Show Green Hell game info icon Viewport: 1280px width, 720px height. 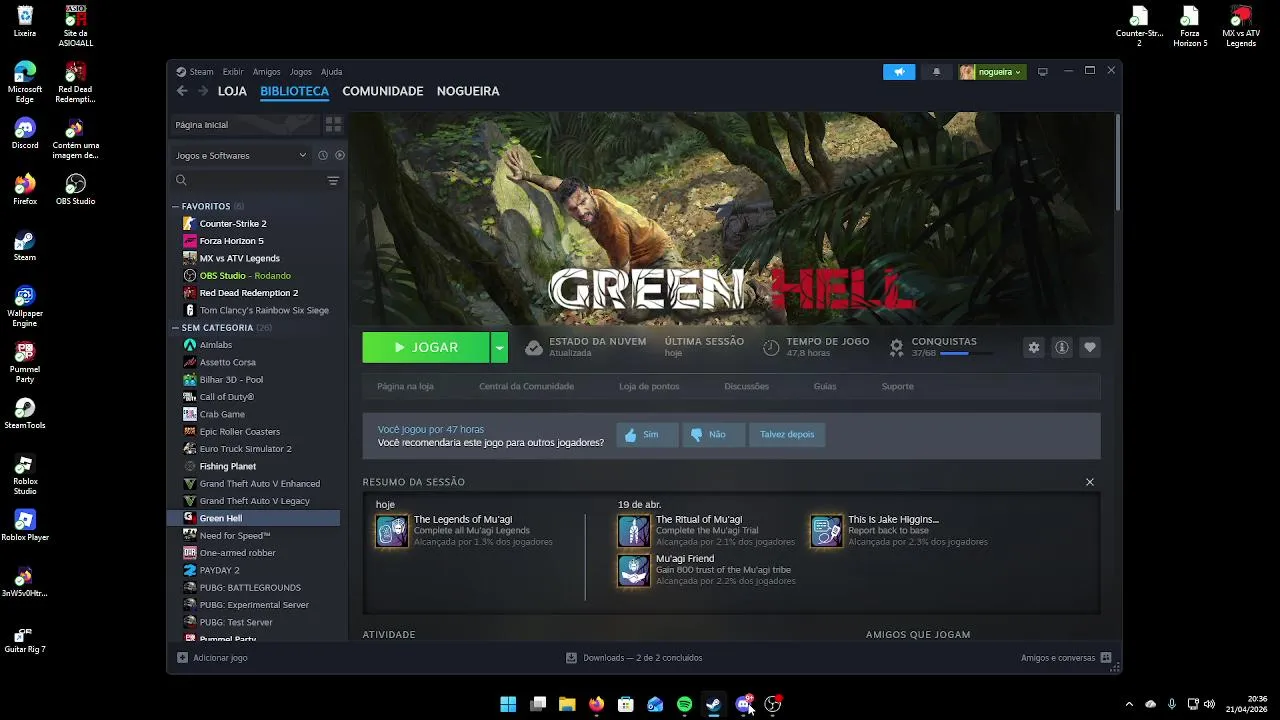coord(1062,347)
